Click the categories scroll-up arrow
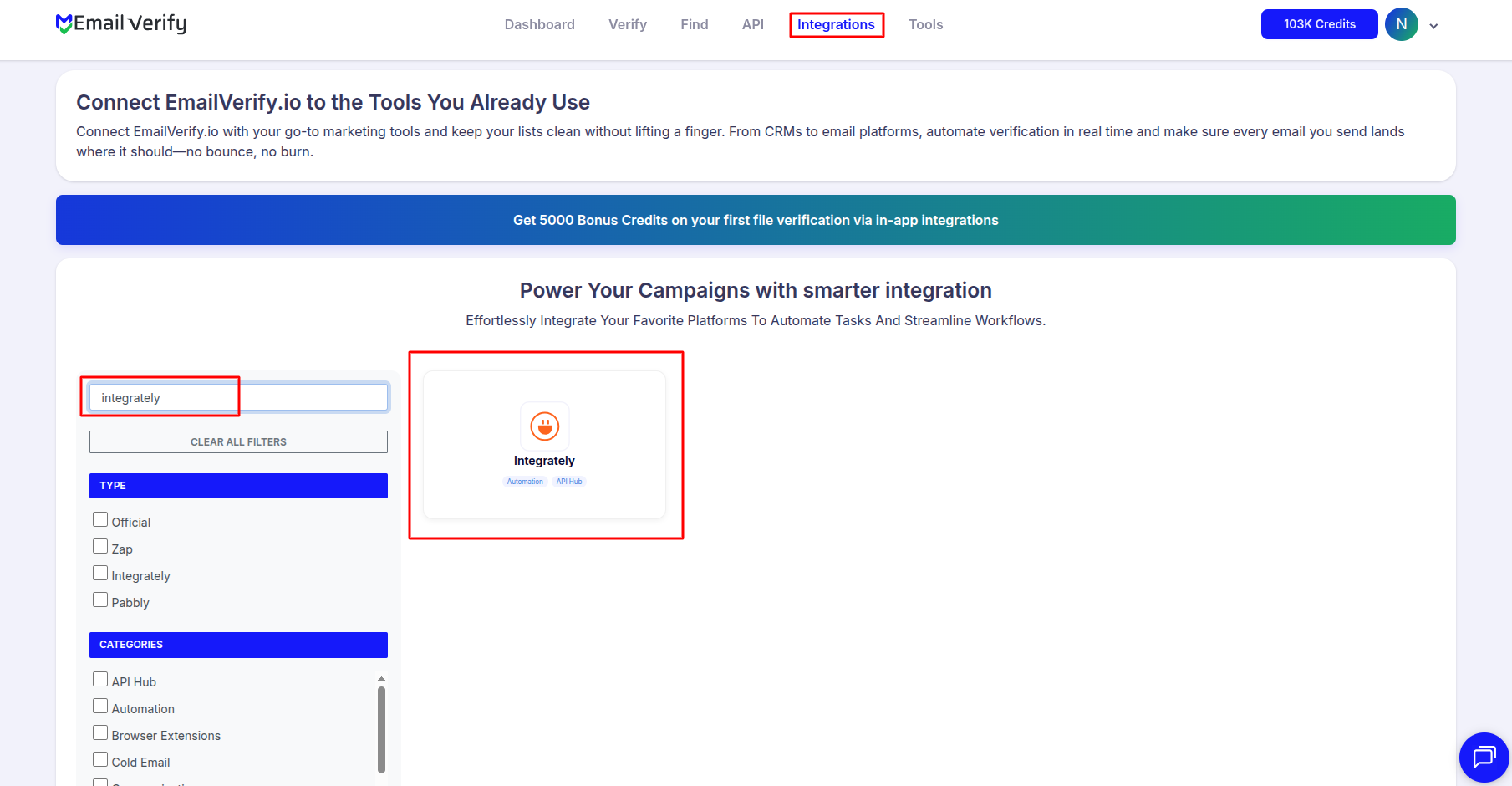This screenshot has width=1512, height=786. point(381,678)
